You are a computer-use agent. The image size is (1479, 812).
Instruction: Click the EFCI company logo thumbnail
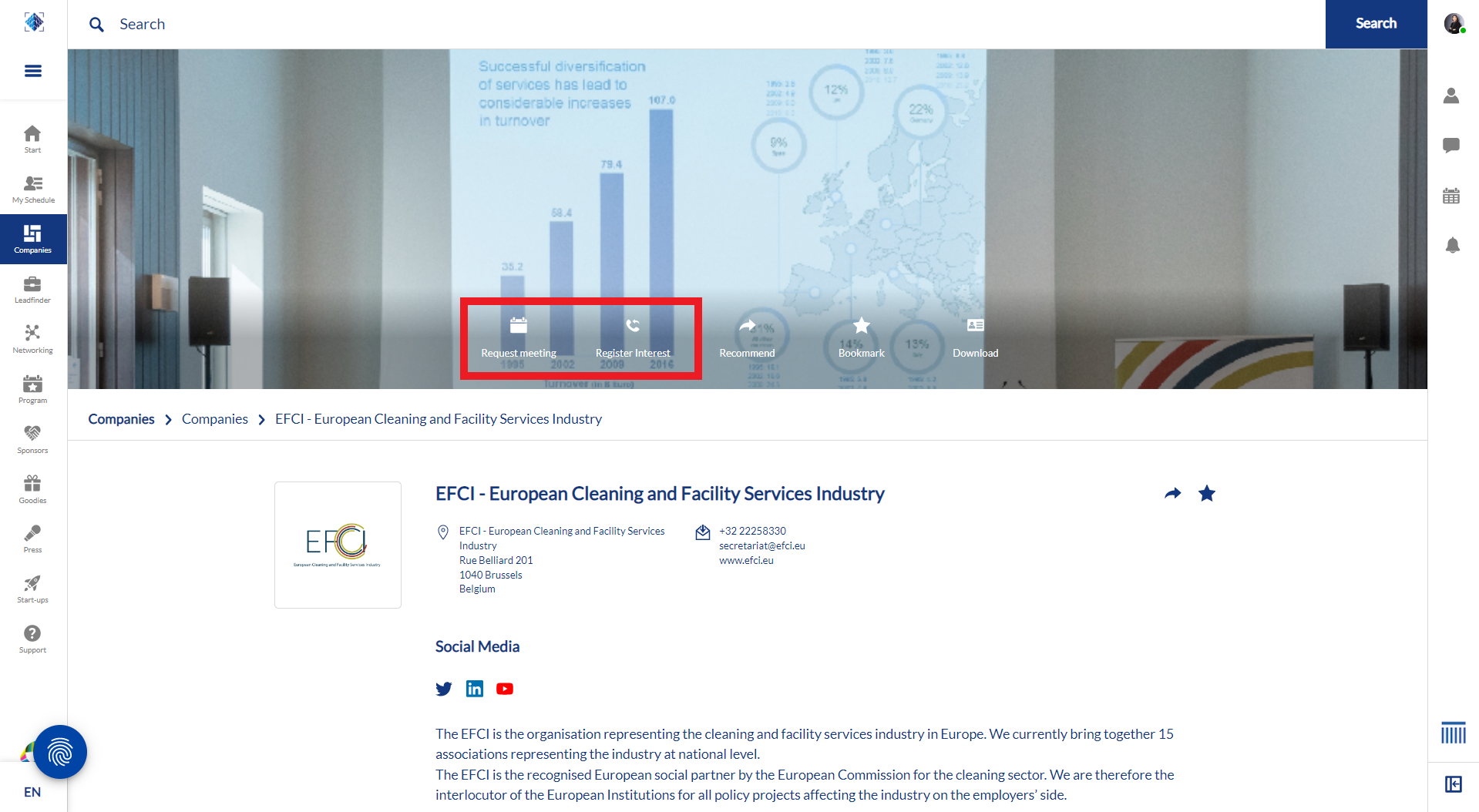pyautogui.click(x=338, y=545)
